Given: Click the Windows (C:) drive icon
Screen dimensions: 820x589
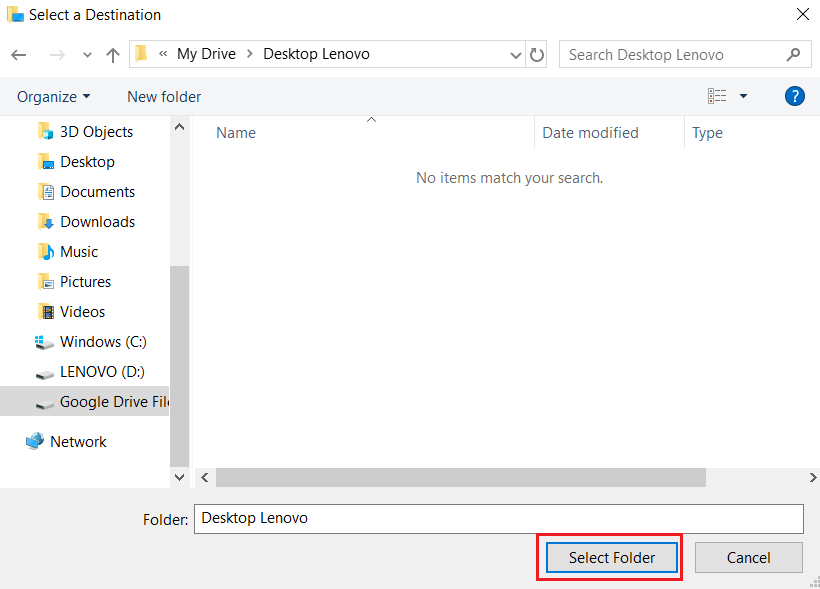Looking at the screenshot, I should pyautogui.click(x=44, y=342).
